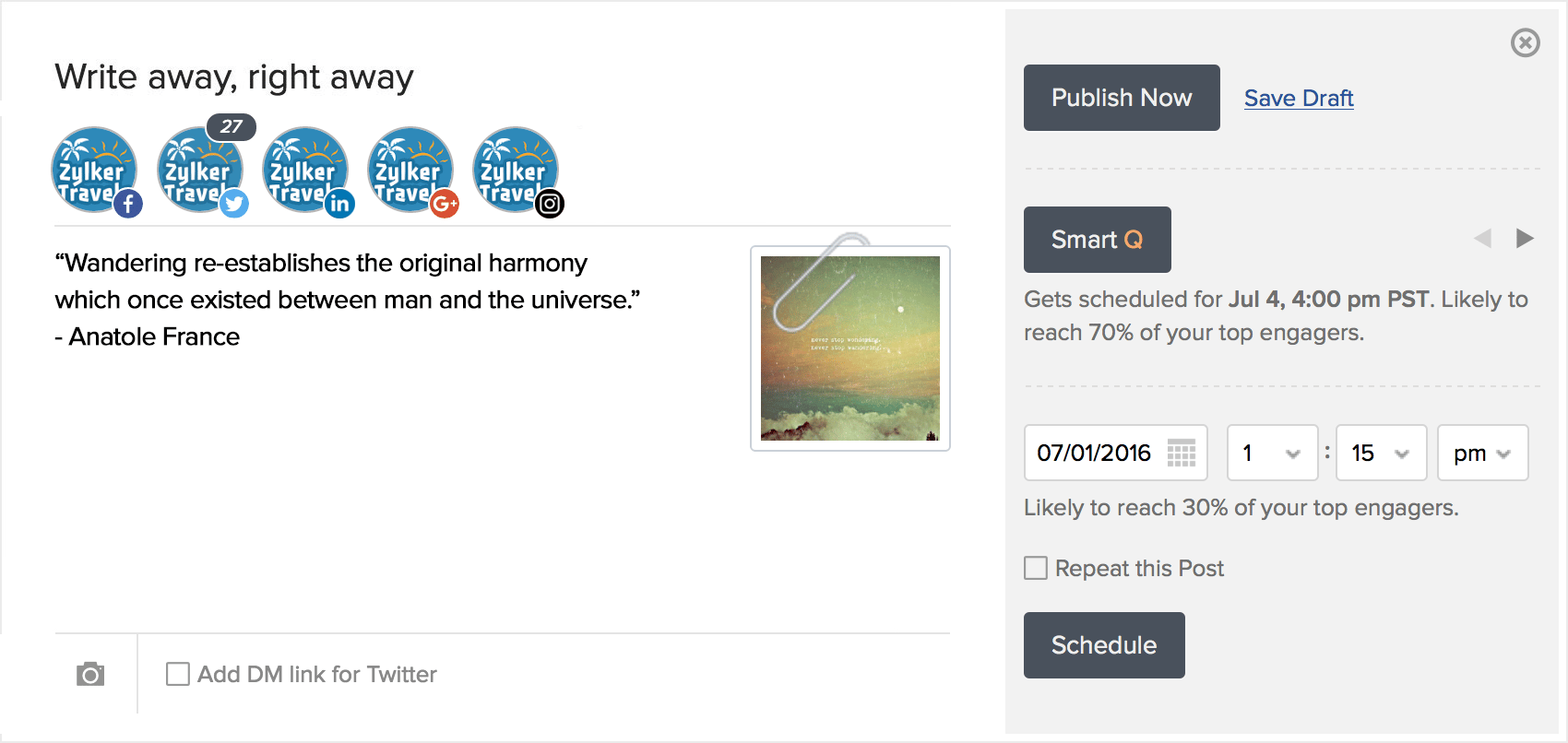The image size is (1568, 743).
Task: Open the calendar icon in the date field
Action: click(1183, 453)
